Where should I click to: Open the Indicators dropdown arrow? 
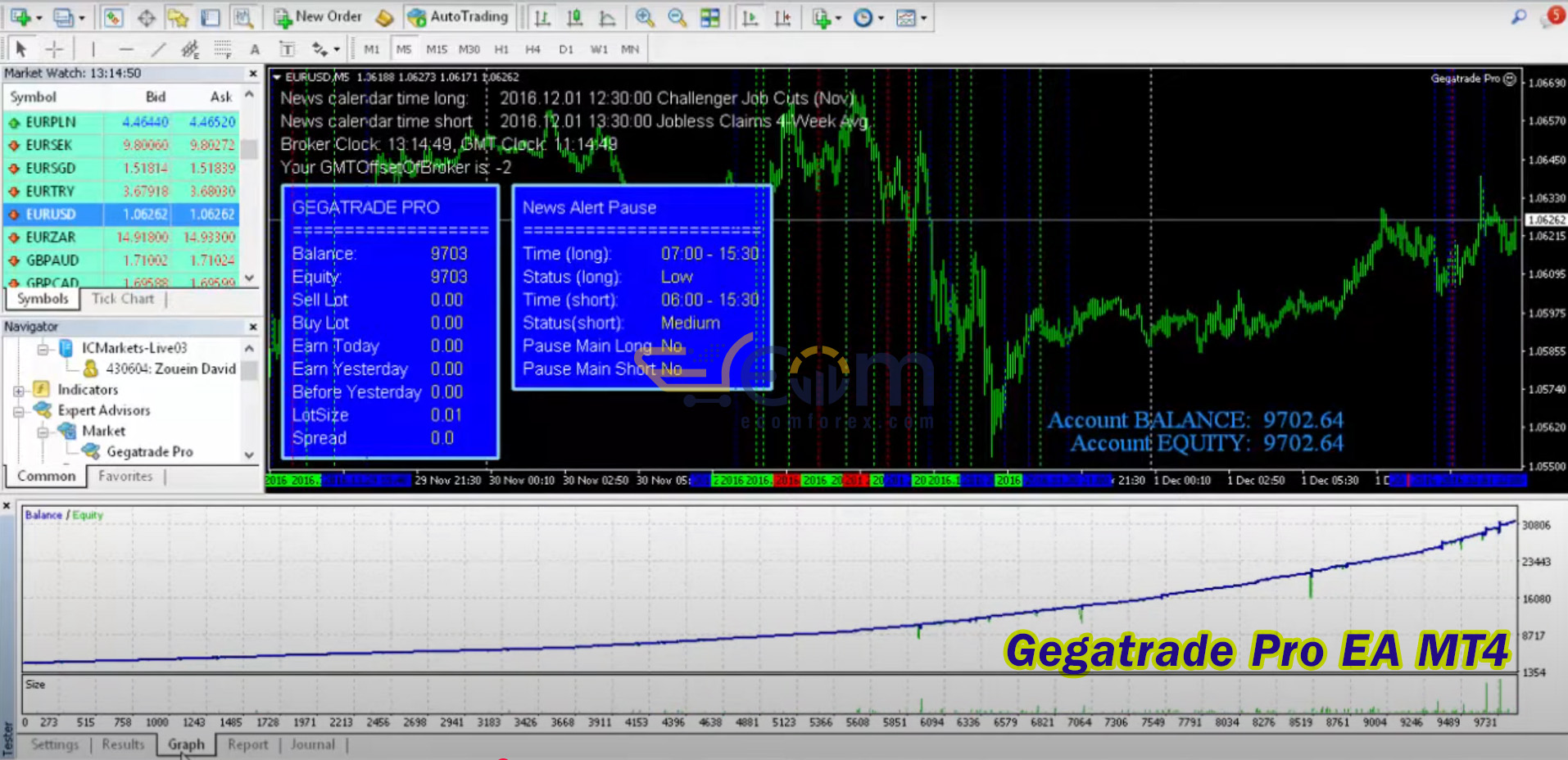pos(838,18)
